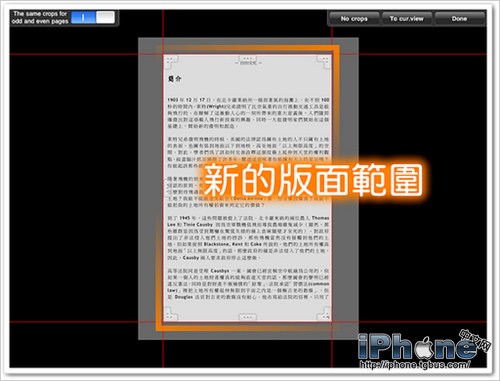Click the paragraph mentioning Thomas Lee and Tinie Causby
Viewport: 500px width, 381px height.
[x=248, y=238]
